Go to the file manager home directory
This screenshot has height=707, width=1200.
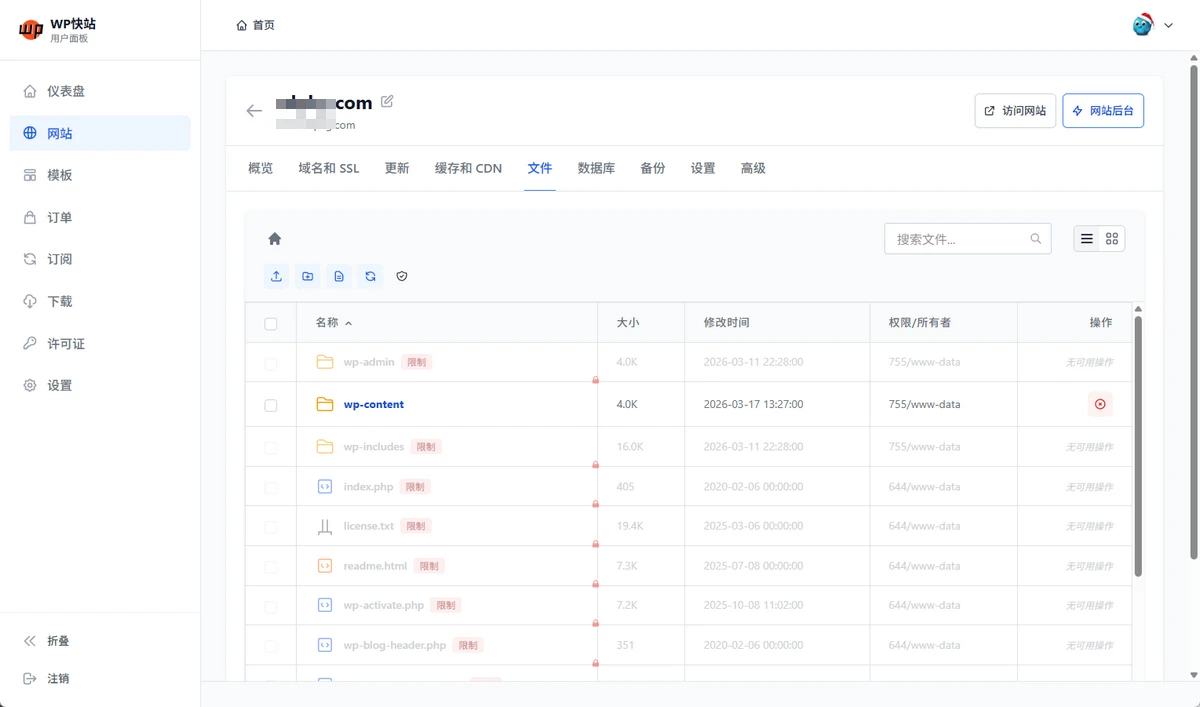click(275, 239)
